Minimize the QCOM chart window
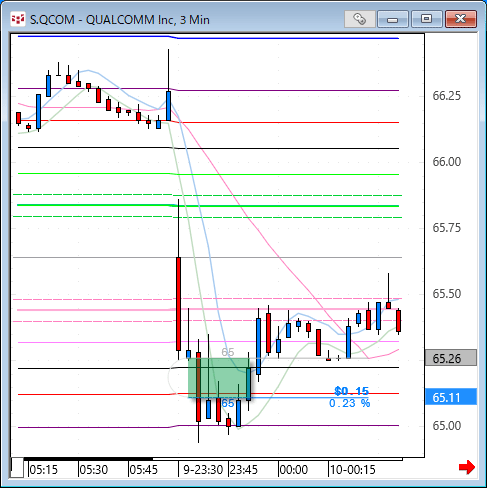487x488 pixels. 393,19
